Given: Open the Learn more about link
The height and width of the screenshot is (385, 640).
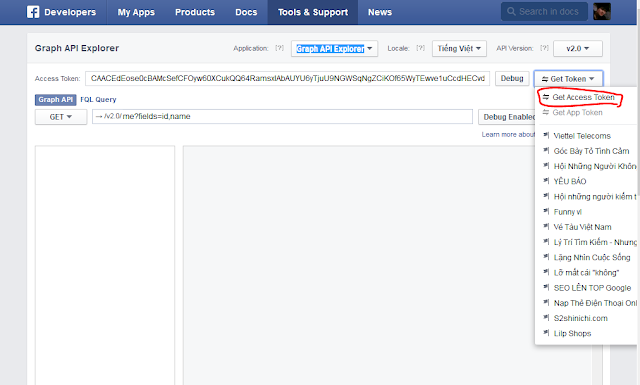Looking at the screenshot, I should tap(508, 134).
